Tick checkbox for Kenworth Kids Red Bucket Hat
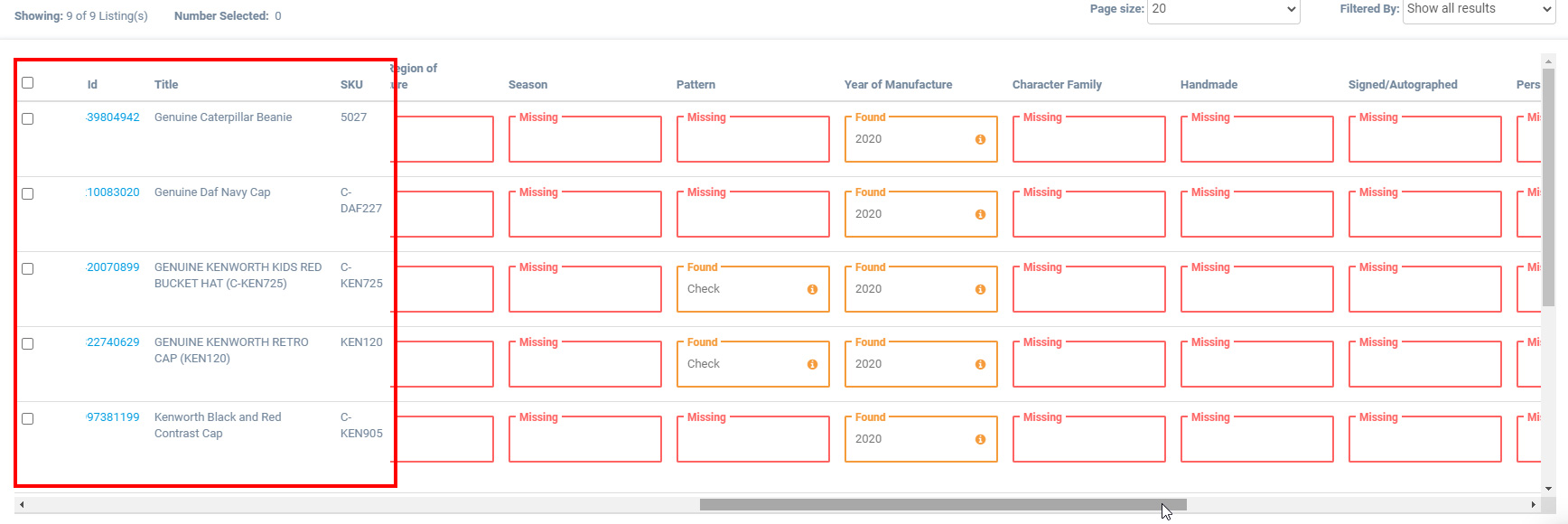The width and height of the screenshot is (1568, 524). [x=27, y=268]
